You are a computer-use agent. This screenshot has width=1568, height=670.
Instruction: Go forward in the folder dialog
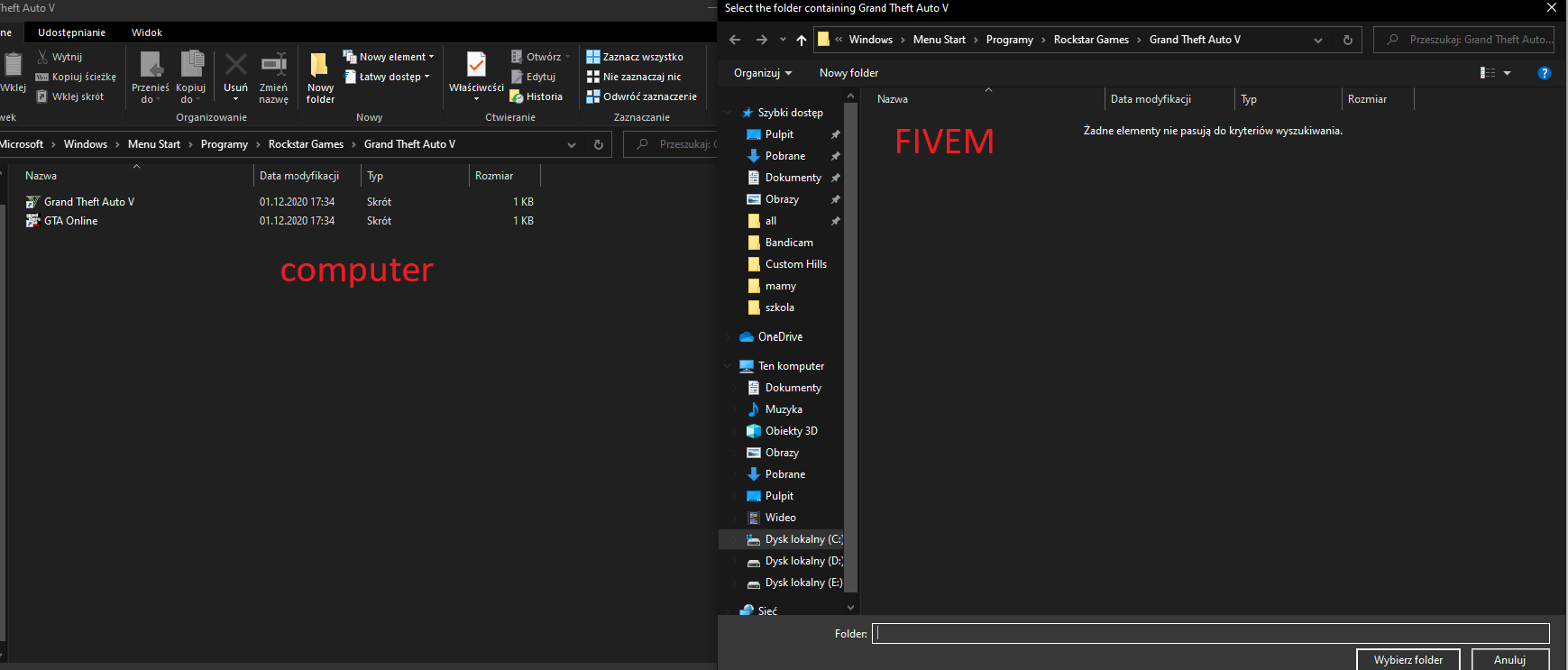[x=762, y=40]
